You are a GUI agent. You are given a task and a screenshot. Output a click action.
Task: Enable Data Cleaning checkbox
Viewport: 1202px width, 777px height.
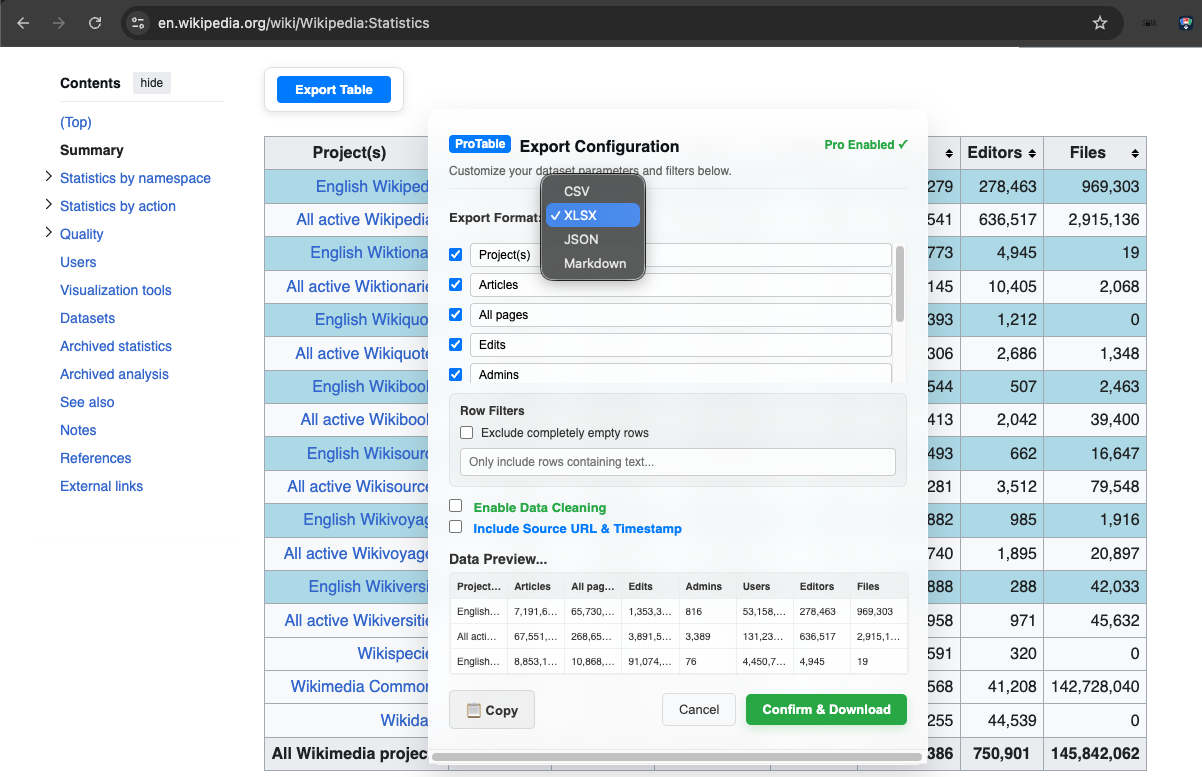[456, 506]
